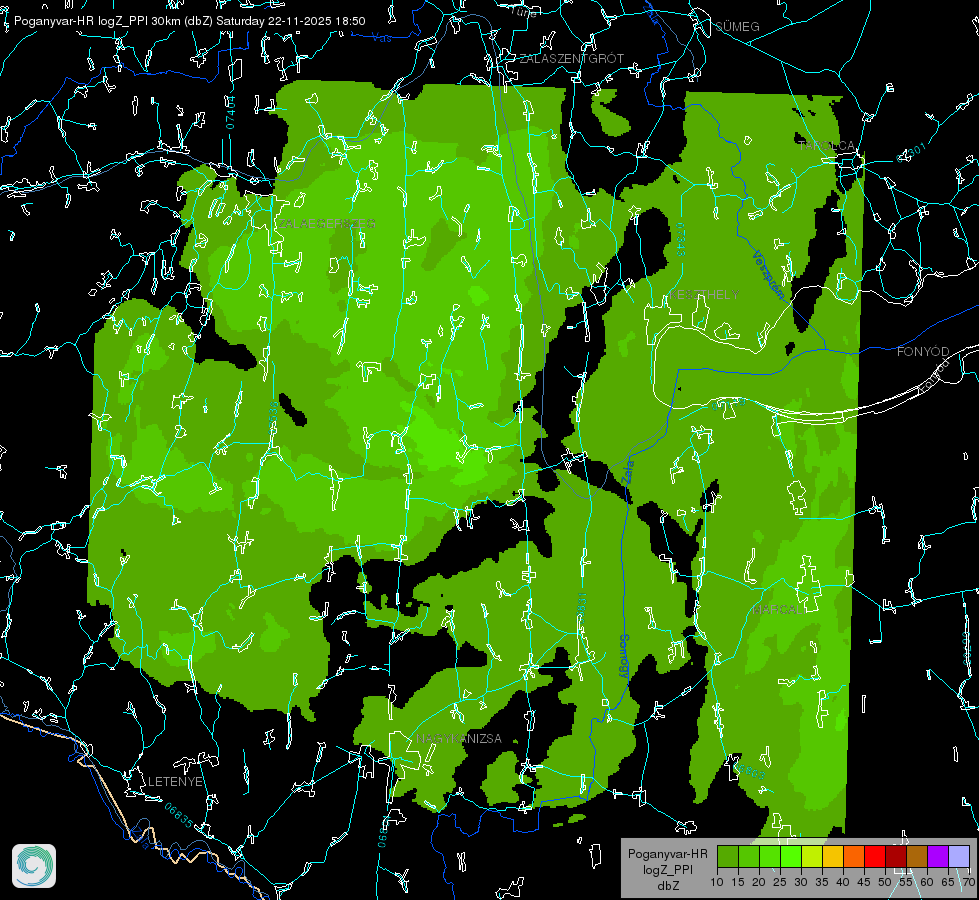Select the 50–55 dBZ dark red swatch
Screen dimensions: 979x900
pyautogui.click(x=895, y=857)
